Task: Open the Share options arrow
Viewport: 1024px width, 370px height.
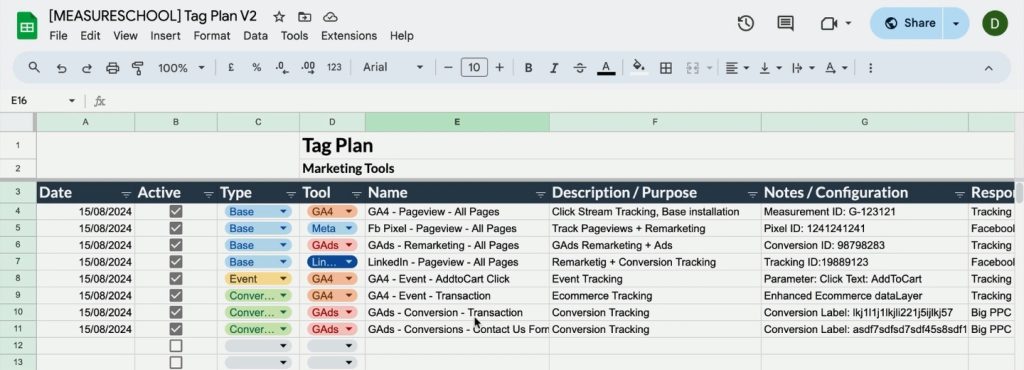Action: tap(956, 23)
